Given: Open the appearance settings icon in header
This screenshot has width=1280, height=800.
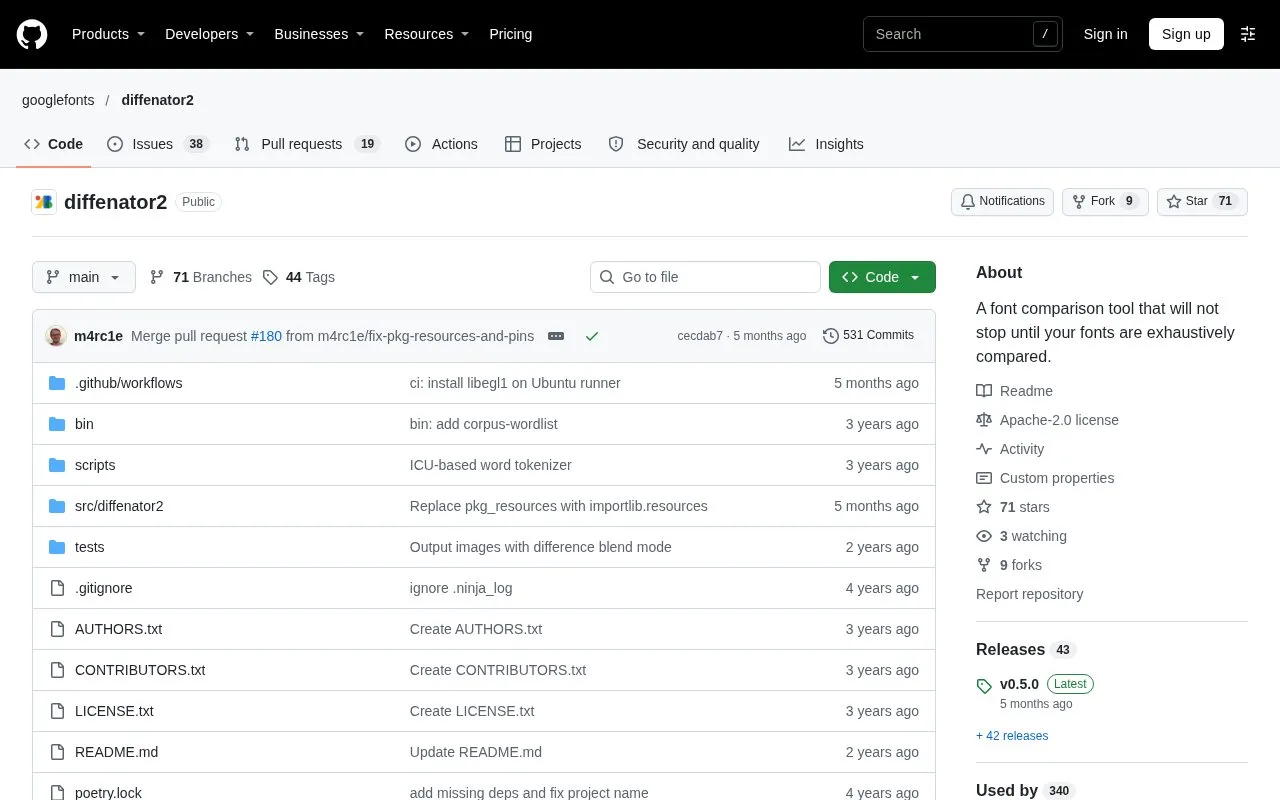Looking at the screenshot, I should 1248,34.
